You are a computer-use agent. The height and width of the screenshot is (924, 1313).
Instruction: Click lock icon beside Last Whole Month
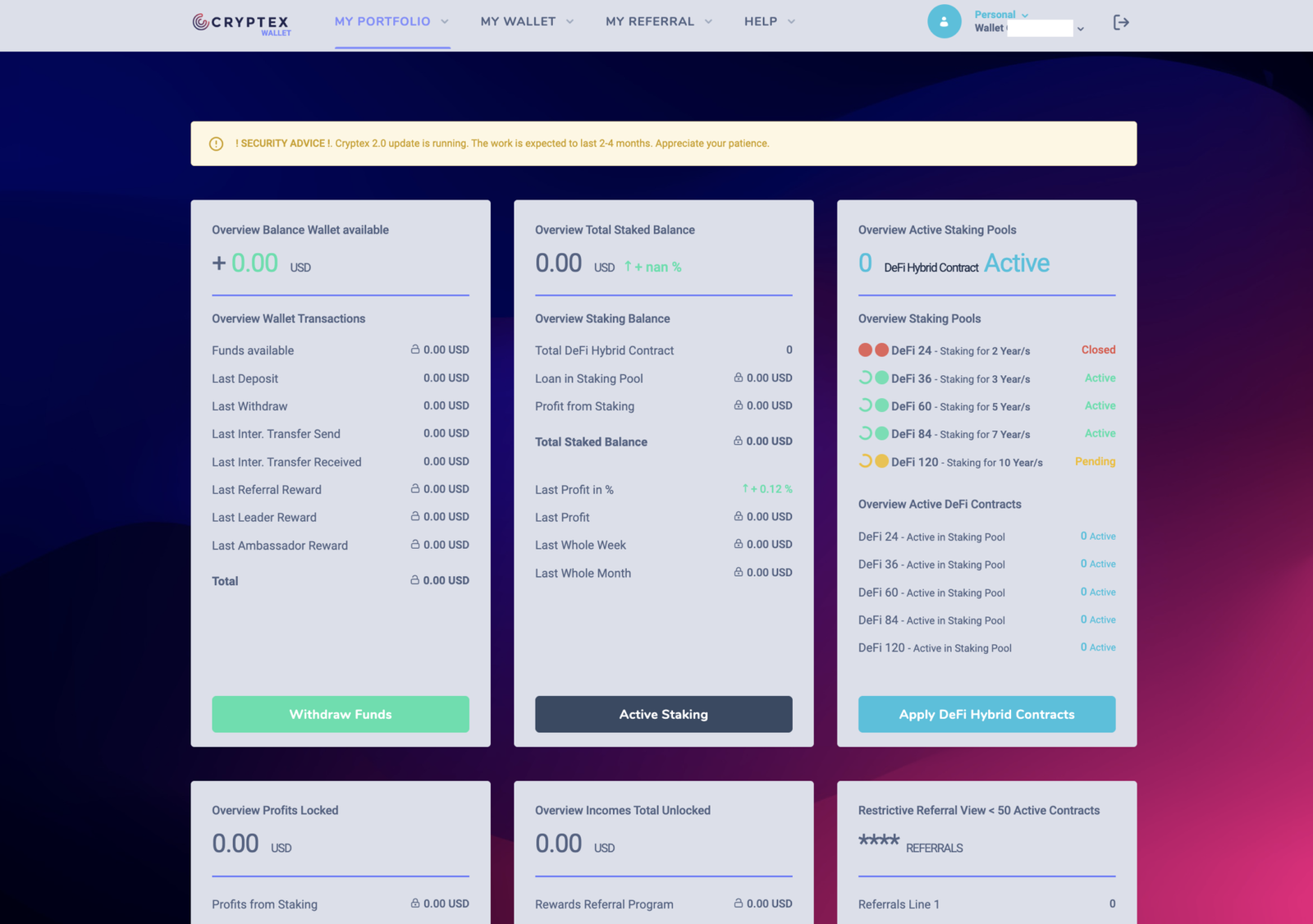[x=739, y=572]
